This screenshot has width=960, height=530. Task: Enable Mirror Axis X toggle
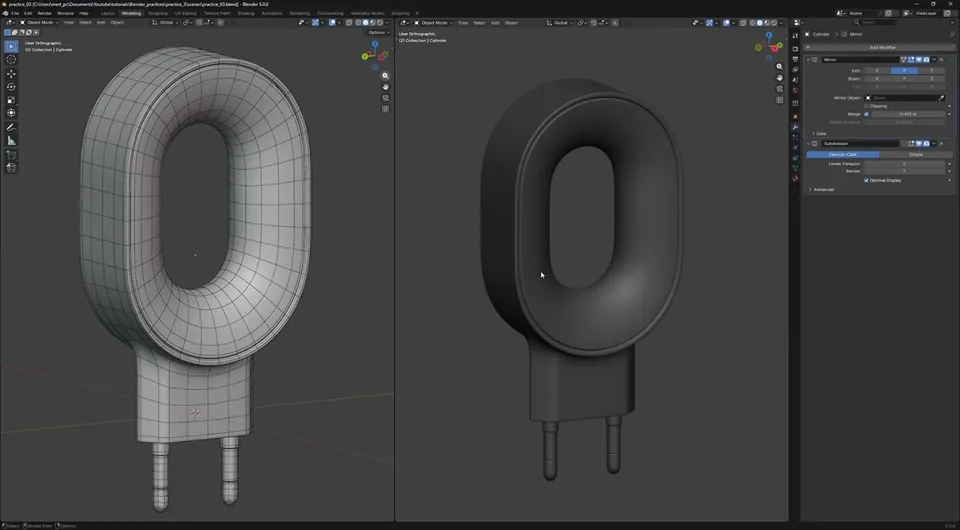877,70
